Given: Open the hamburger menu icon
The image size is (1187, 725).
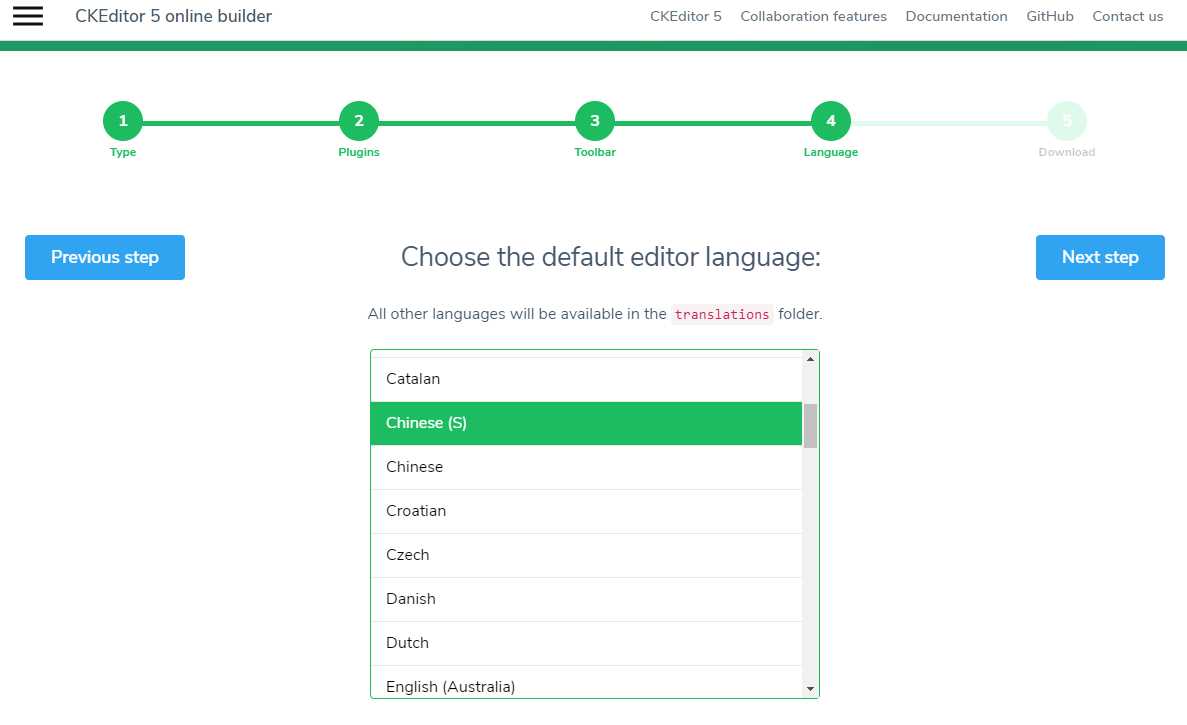Looking at the screenshot, I should [28, 16].
